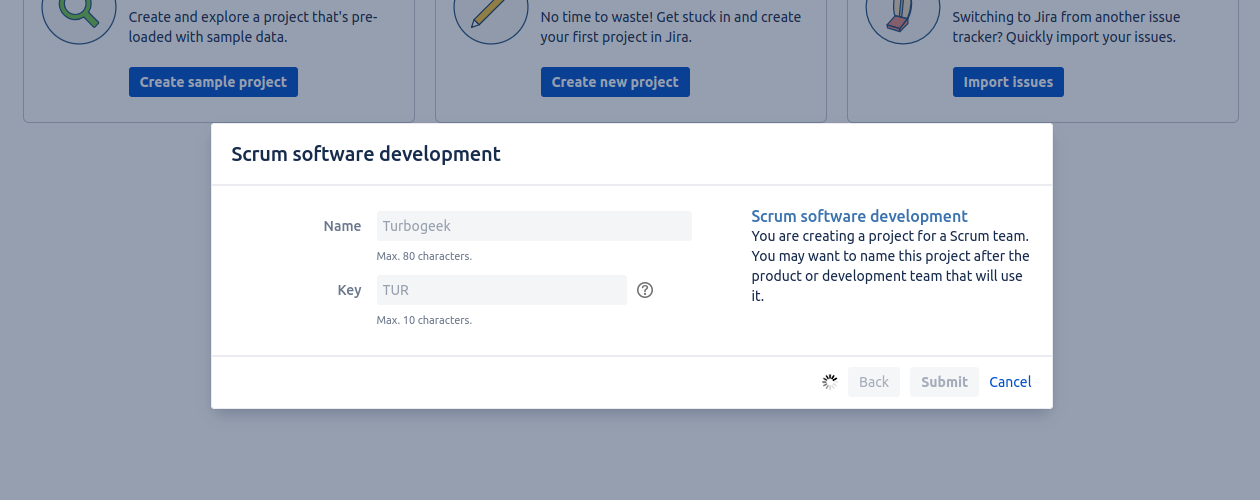
Task: Click the help question mark beside Key field
Action: coord(645,290)
